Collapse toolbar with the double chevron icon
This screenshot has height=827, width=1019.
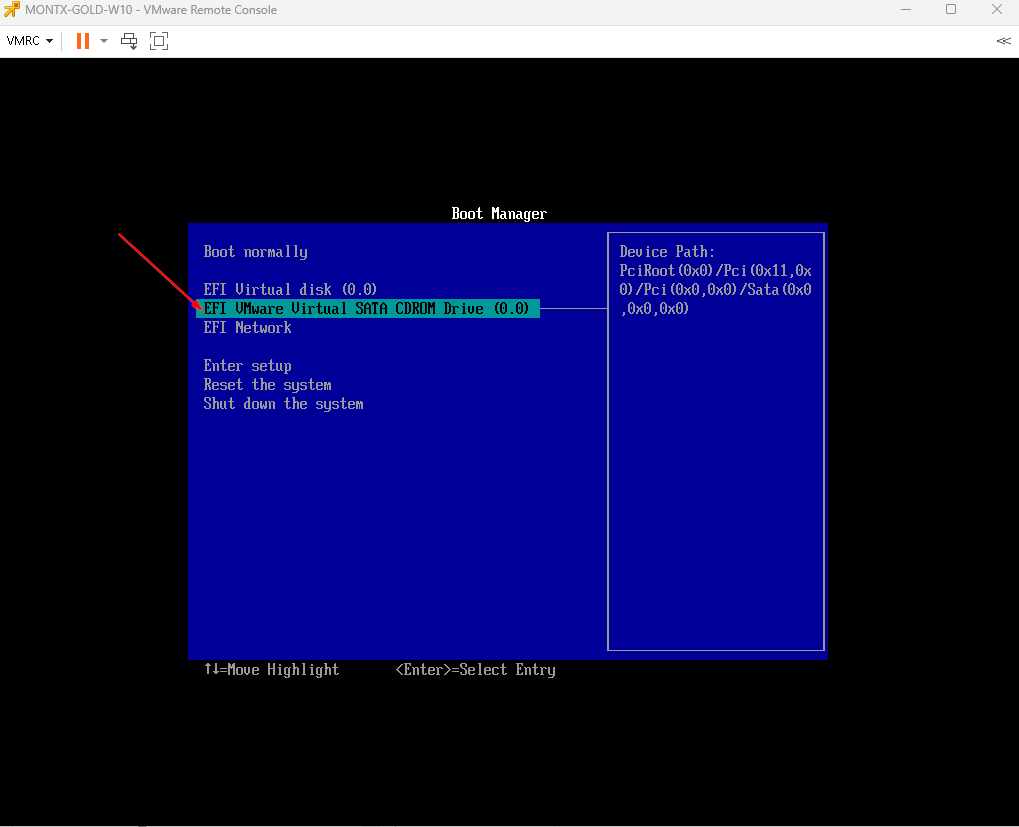[1003, 41]
